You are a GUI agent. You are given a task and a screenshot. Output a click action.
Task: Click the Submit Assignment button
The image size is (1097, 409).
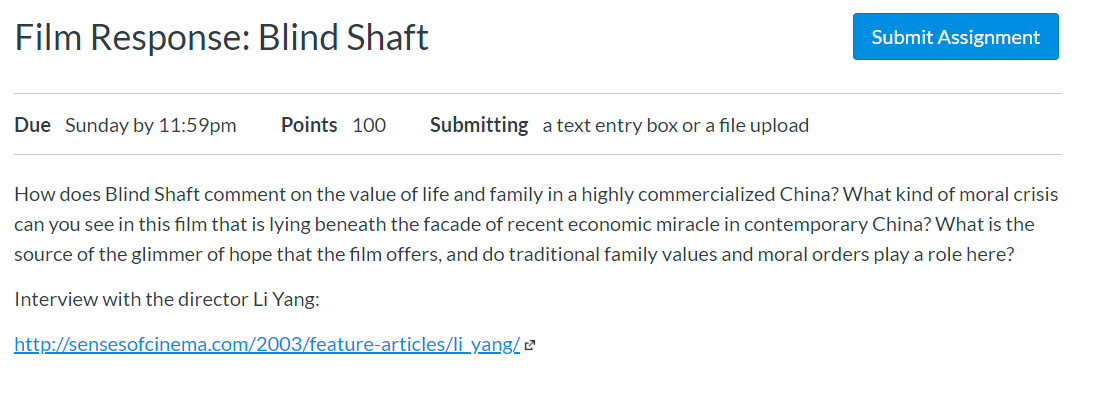[x=955, y=36]
